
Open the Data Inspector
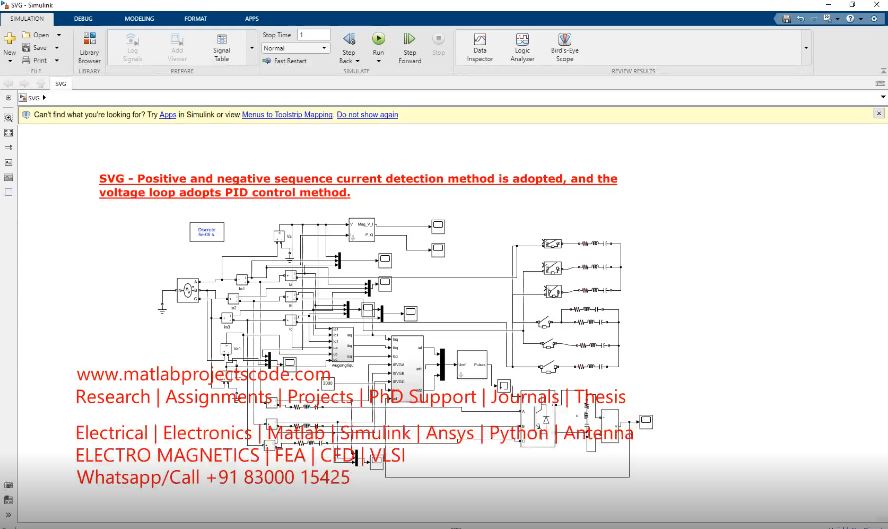480,47
